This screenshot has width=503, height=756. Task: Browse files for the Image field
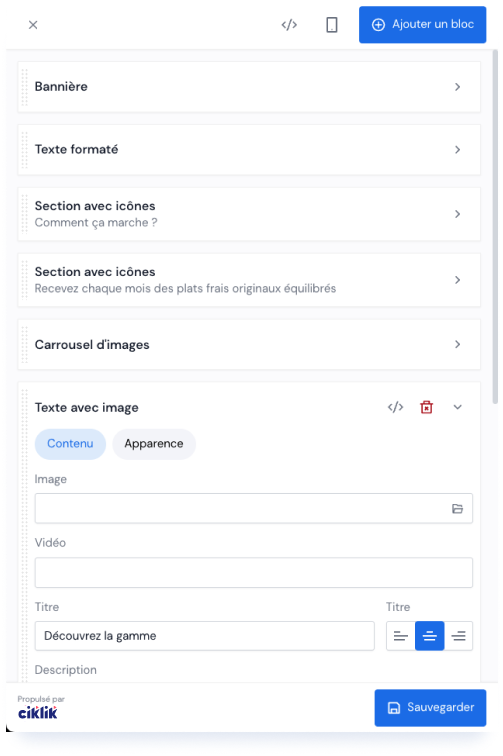(457, 509)
